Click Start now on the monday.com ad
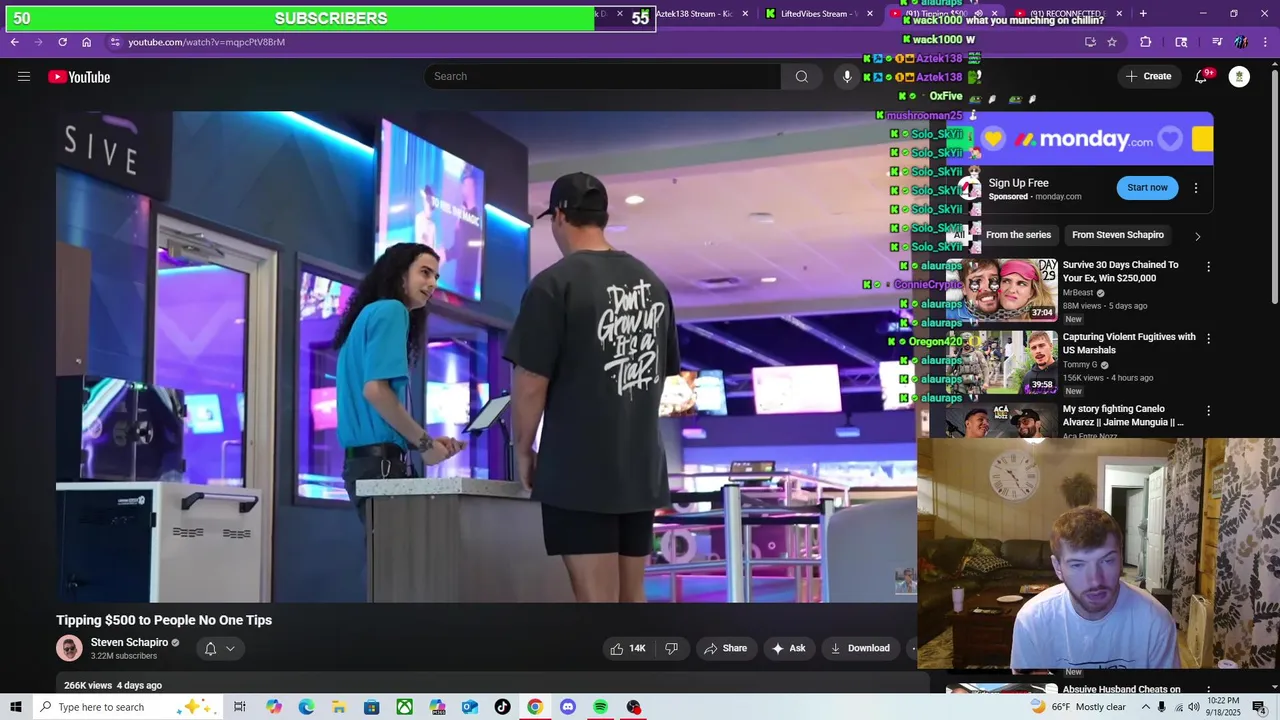1280x720 pixels. coord(1147,187)
